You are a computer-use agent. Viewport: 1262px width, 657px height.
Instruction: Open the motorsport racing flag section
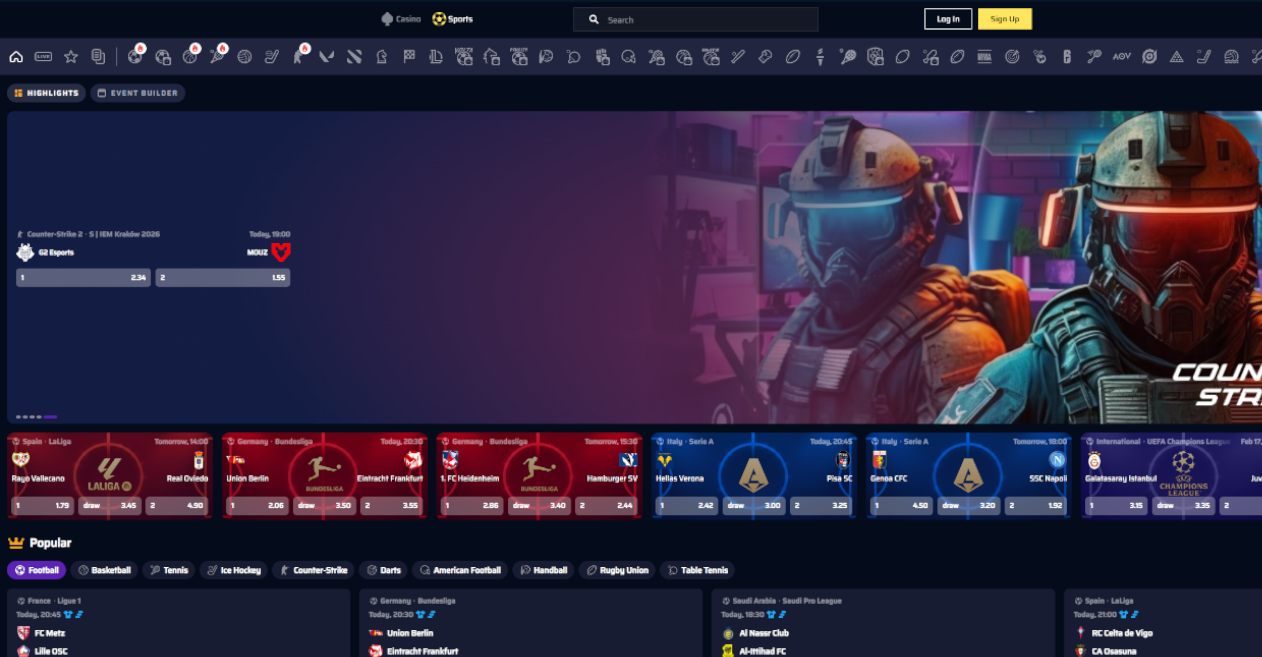408,57
